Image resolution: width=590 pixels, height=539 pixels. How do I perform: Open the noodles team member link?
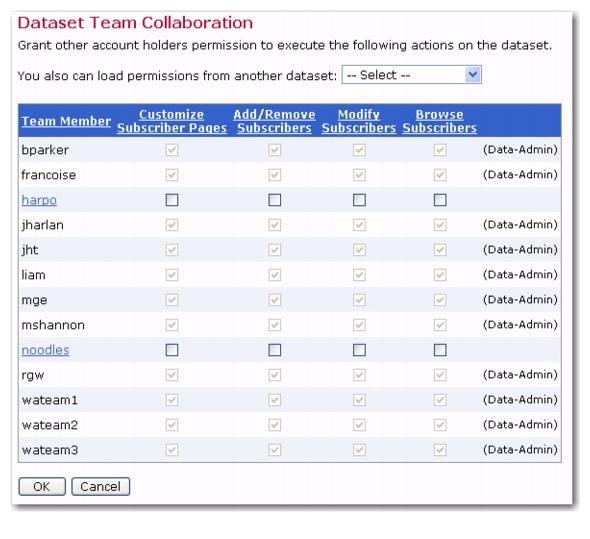point(46,350)
